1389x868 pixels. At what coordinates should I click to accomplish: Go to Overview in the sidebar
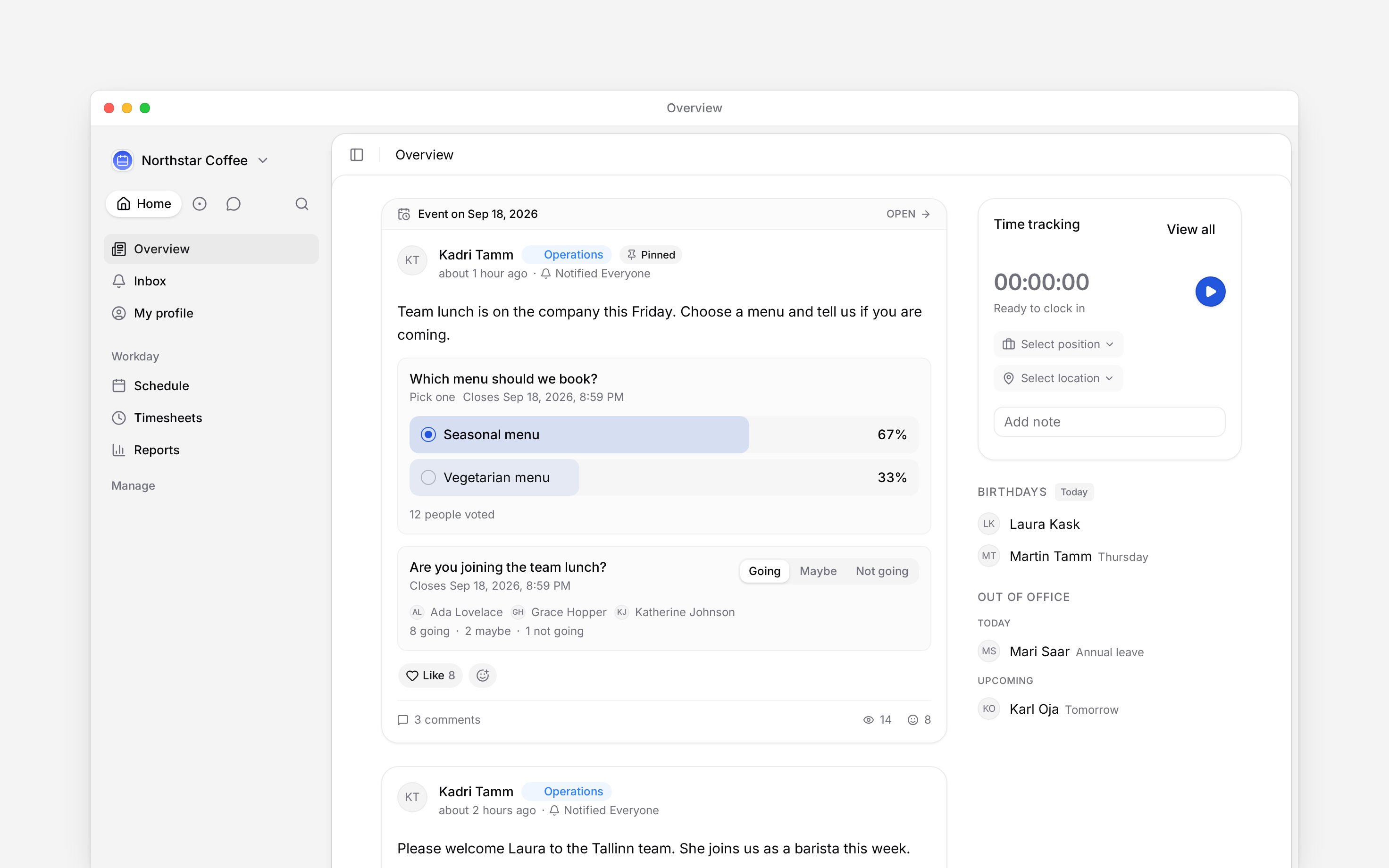click(x=211, y=249)
